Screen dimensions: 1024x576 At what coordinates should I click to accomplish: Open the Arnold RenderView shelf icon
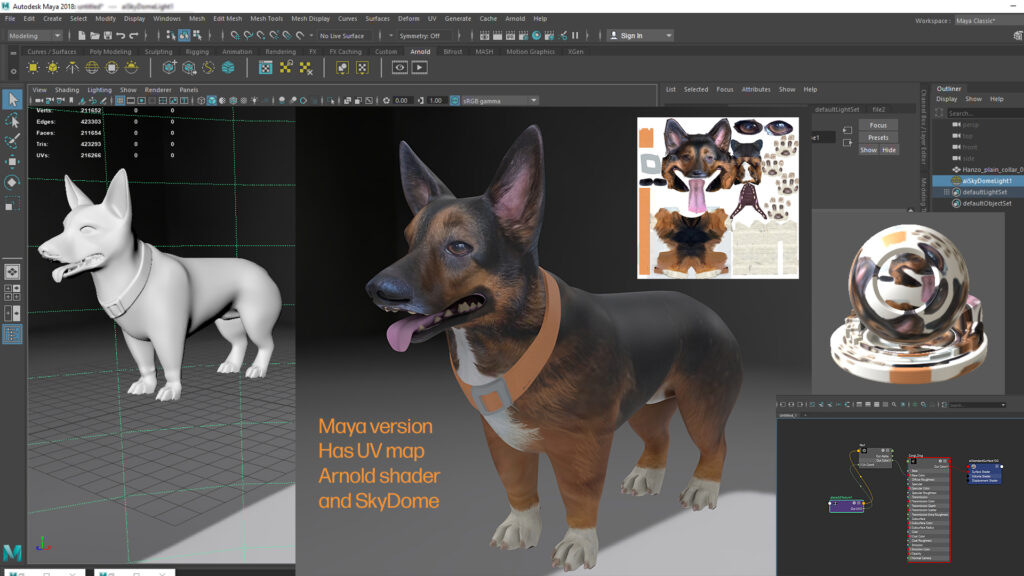[400, 68]
